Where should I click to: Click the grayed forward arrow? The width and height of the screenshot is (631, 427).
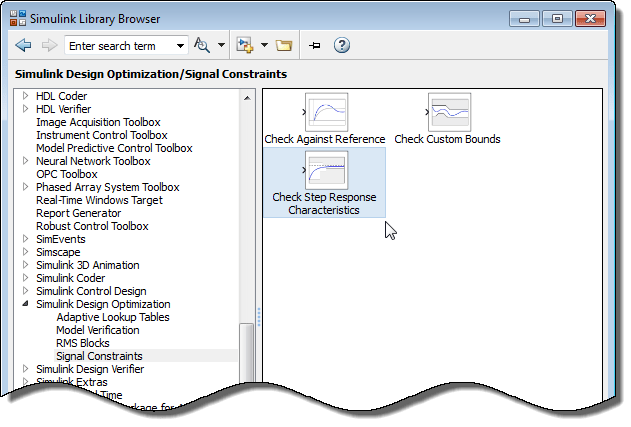49,45
